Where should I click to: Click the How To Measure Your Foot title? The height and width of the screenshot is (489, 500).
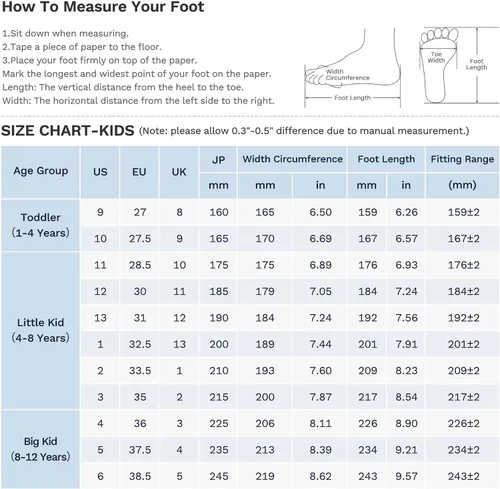coord(103,7)
